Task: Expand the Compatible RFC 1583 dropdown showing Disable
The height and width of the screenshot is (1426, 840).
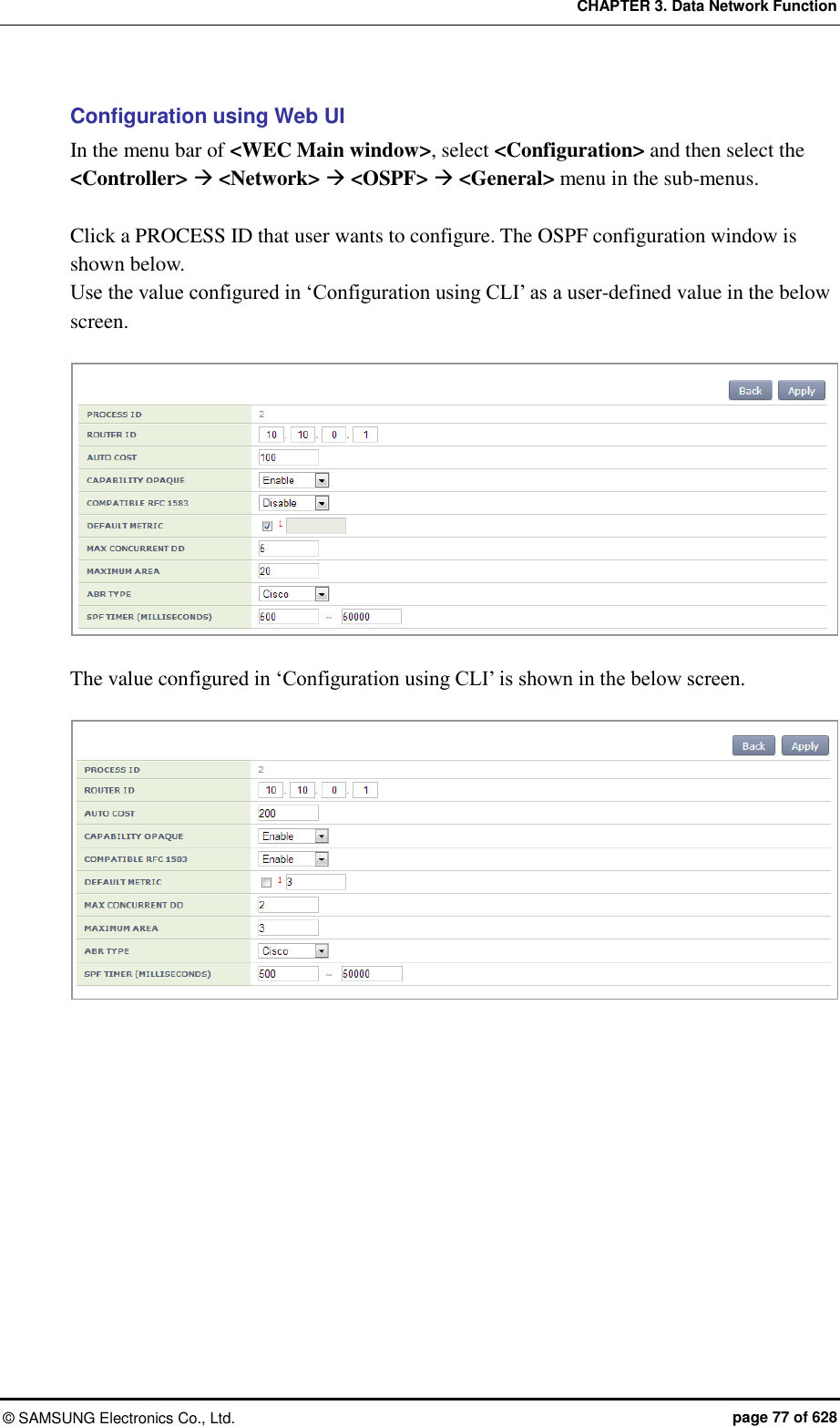Action: 294,503
